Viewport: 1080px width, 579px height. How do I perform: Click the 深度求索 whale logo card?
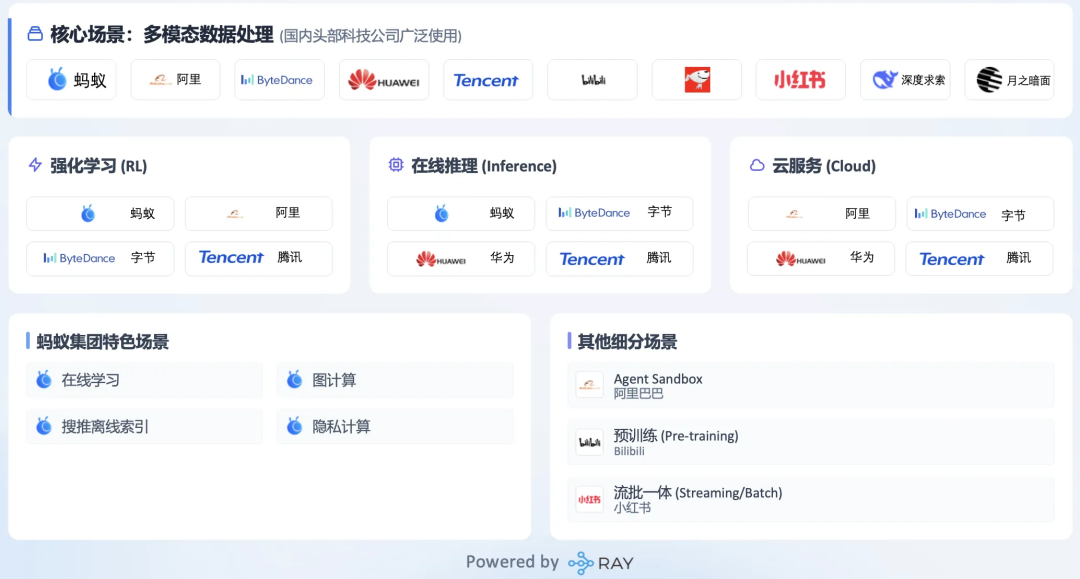point(905,80)
